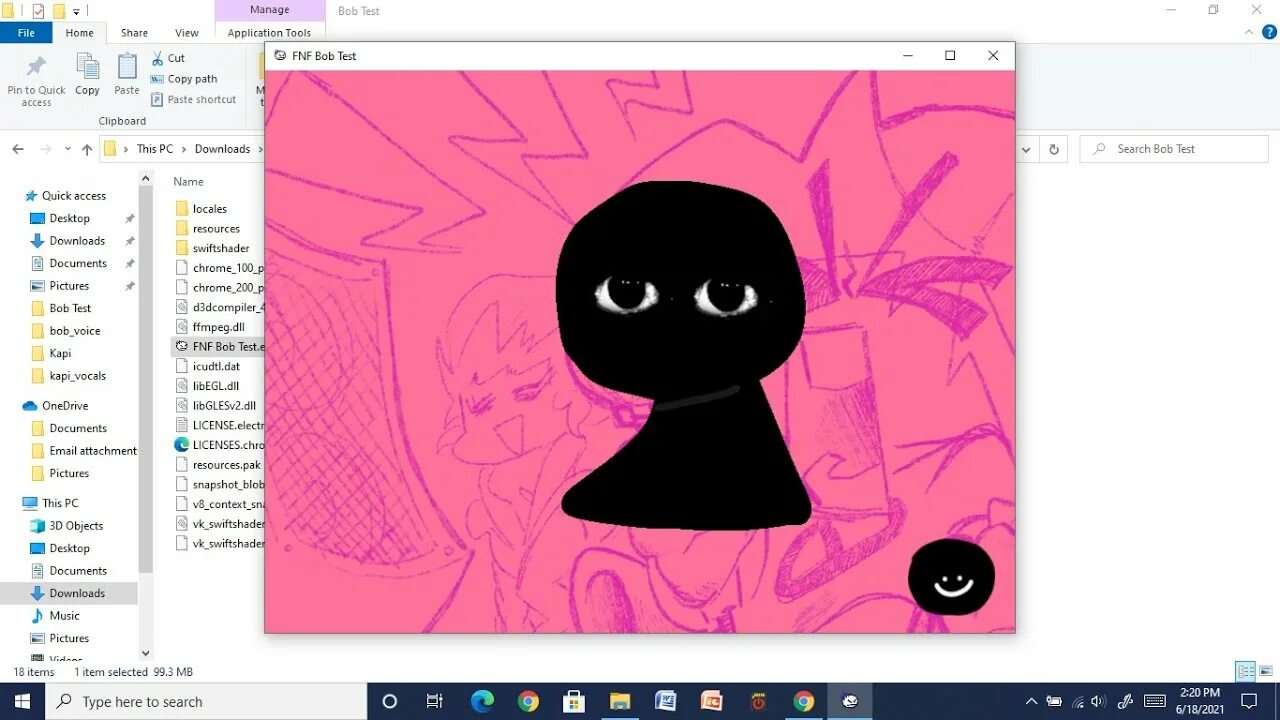This screenshot has height=720, width=1280.
Task: Open Kapi folder in sidebar
Action: point(60,353)
